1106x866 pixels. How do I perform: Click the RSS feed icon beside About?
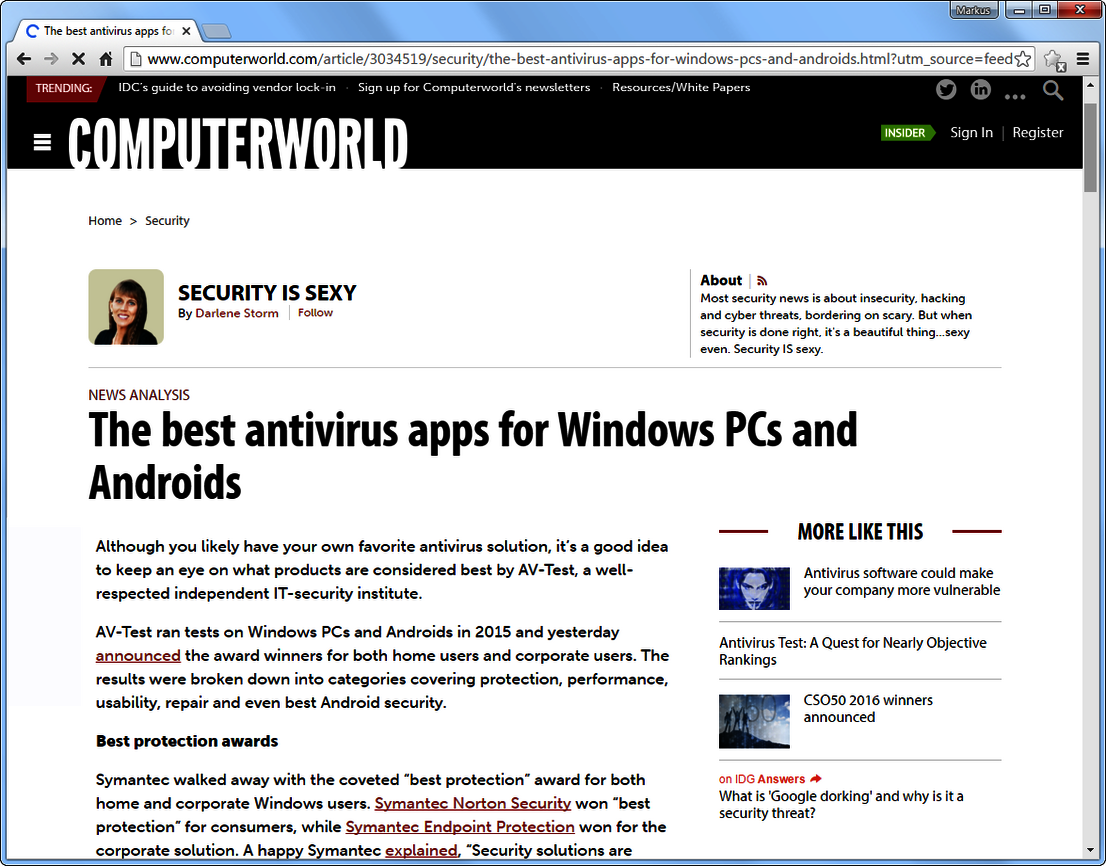pyautogui.click(x=762, y=281)
